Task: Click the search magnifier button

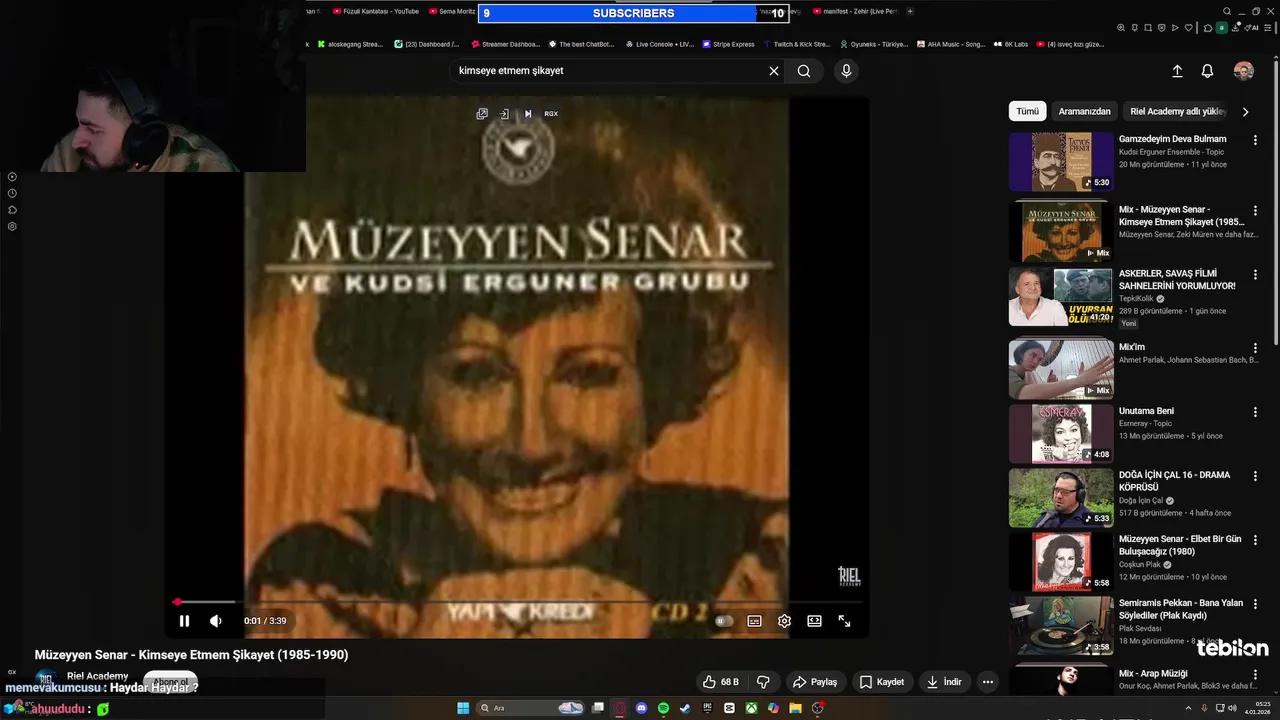Action: tap(804, 71)
